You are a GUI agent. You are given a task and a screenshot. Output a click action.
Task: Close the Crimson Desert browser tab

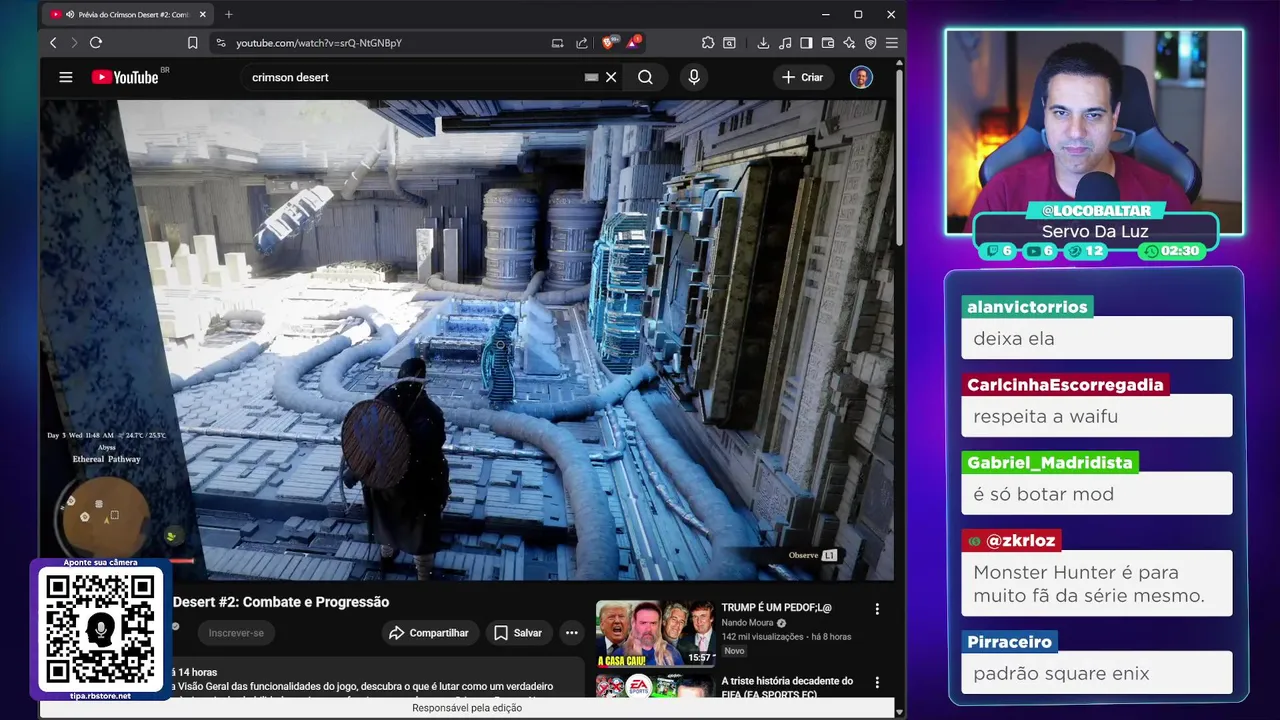[203, 15]
